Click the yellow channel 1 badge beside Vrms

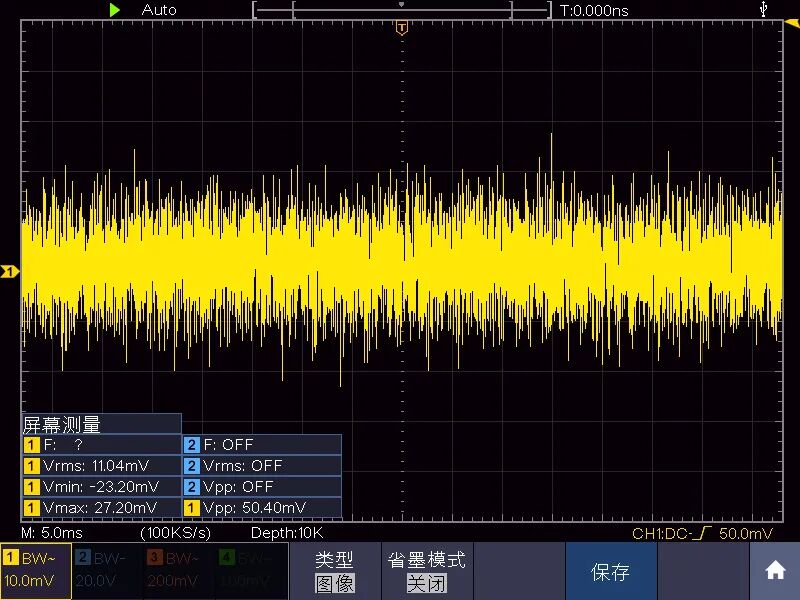click(x=32, y=466)
